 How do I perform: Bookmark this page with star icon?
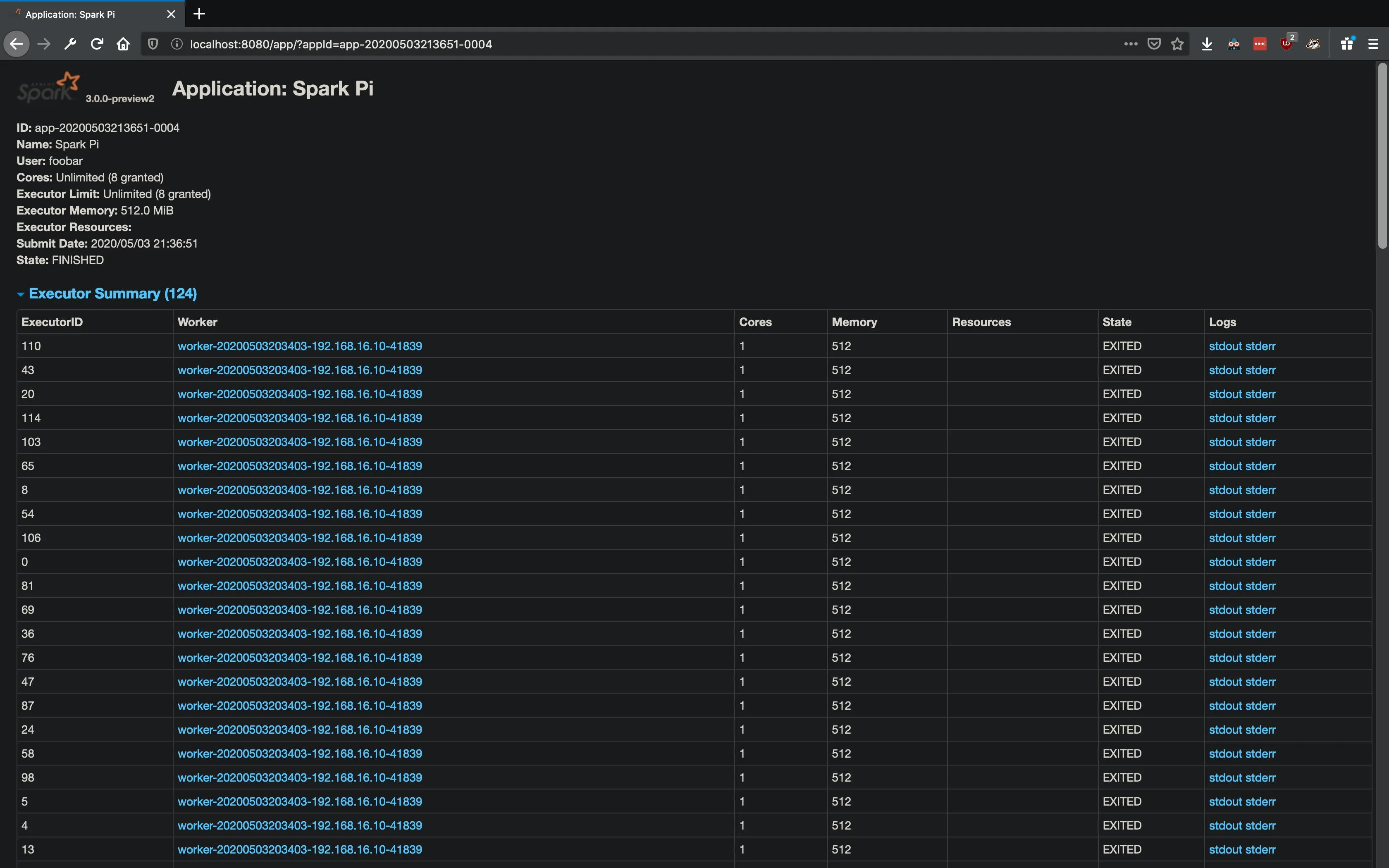(x=1177, y=44)
